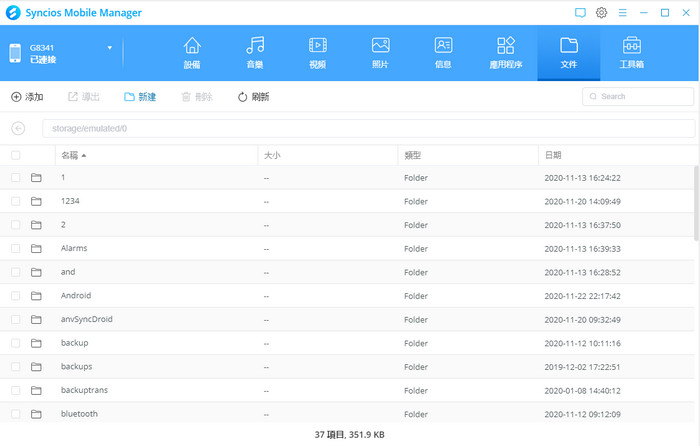Screen dimensions: 700x446
Task: Check the box for folder 1234
Action: click(x=16, y=201)
